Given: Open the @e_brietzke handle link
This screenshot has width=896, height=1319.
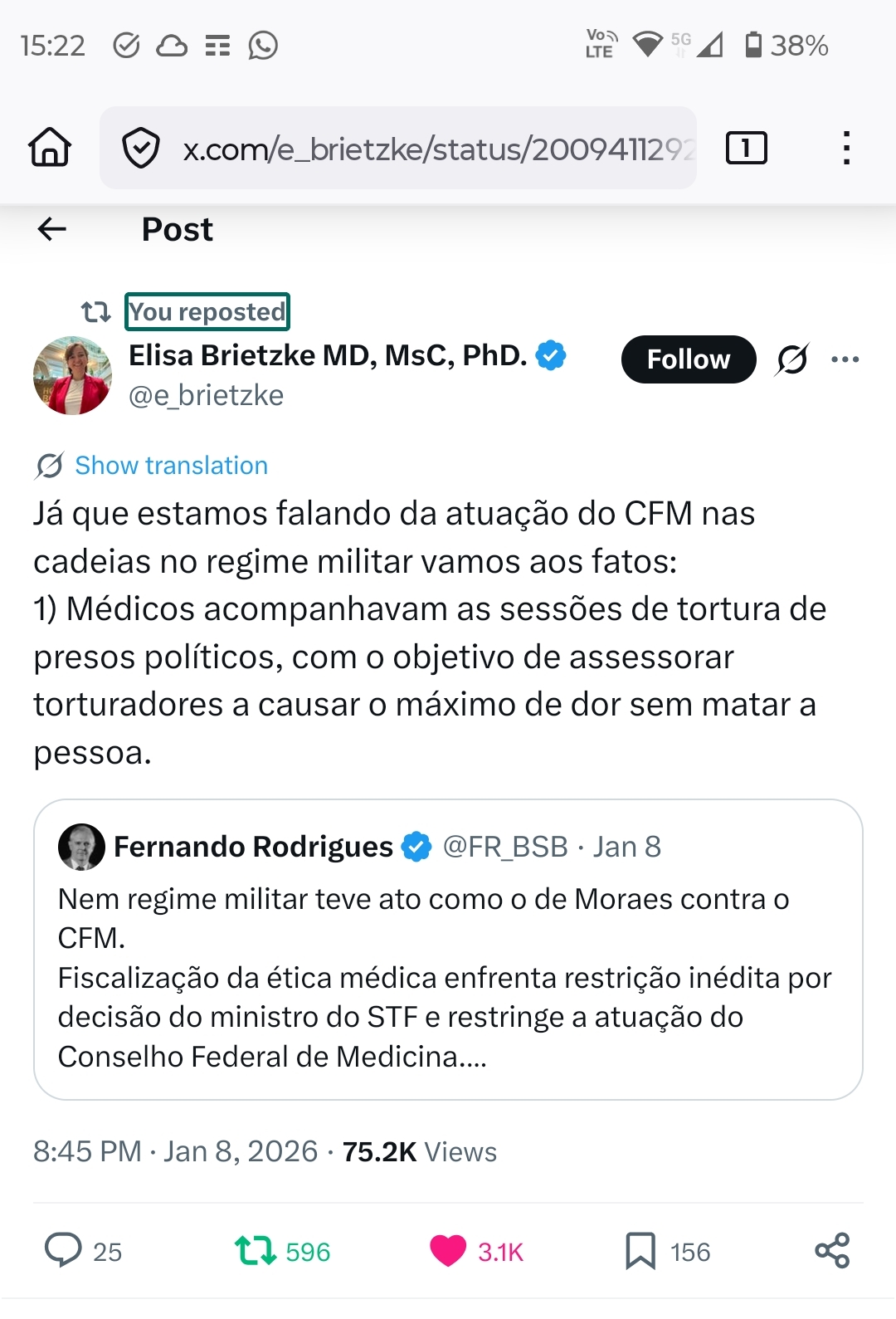Looking at the screenshot, I should pos(206,396).
